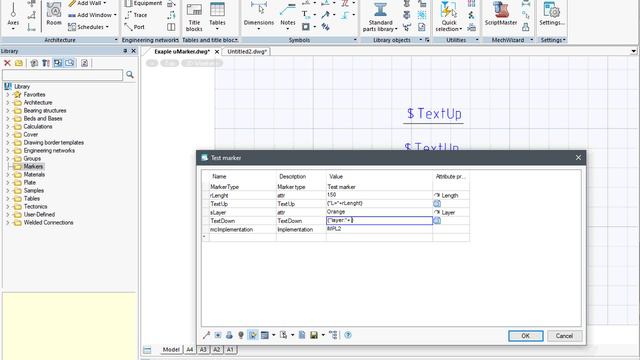Expand the Welded Connections folder
This screenshot has height=360, width=640.
(x=7, y=222)
